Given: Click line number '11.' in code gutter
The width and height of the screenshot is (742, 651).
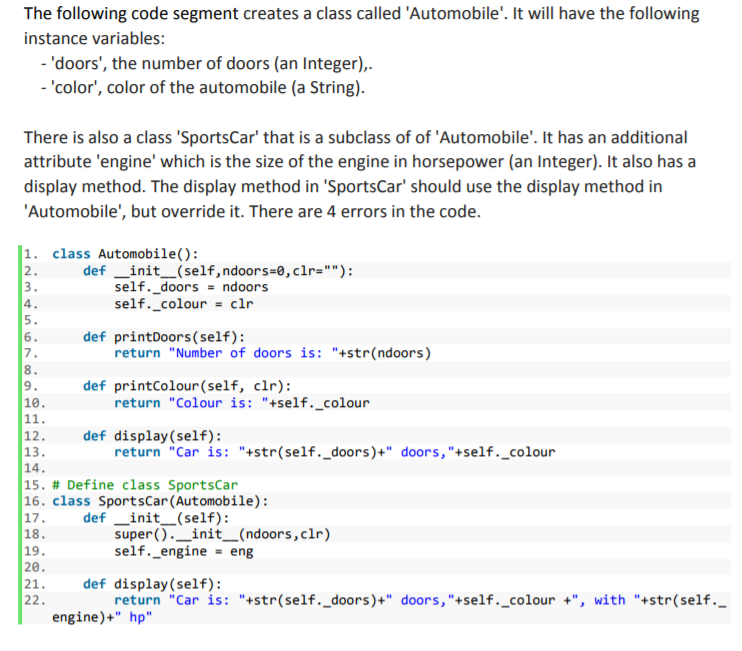Looking at the screenshot, I should (35, 419).
